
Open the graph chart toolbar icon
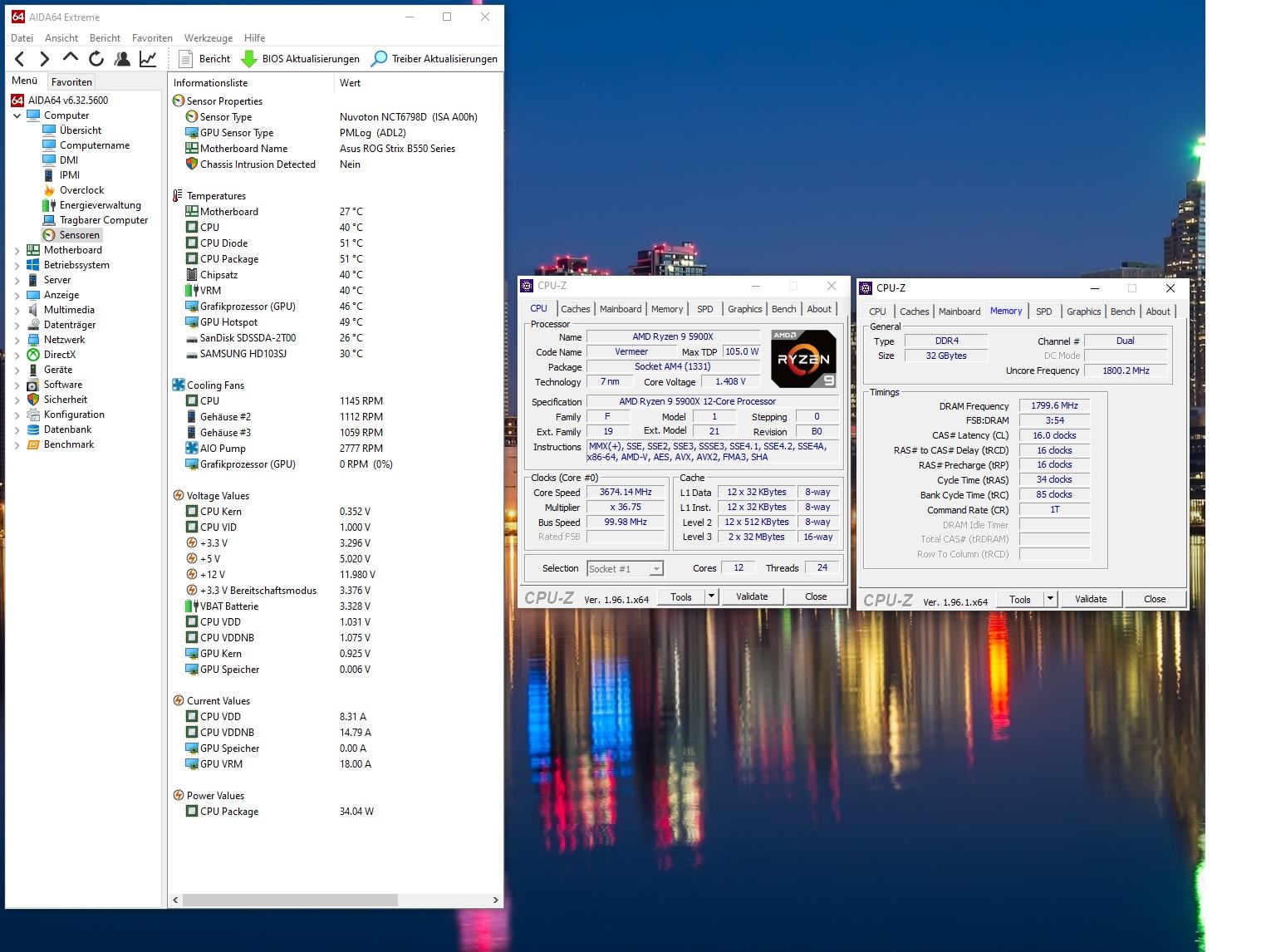click(148, 58)
